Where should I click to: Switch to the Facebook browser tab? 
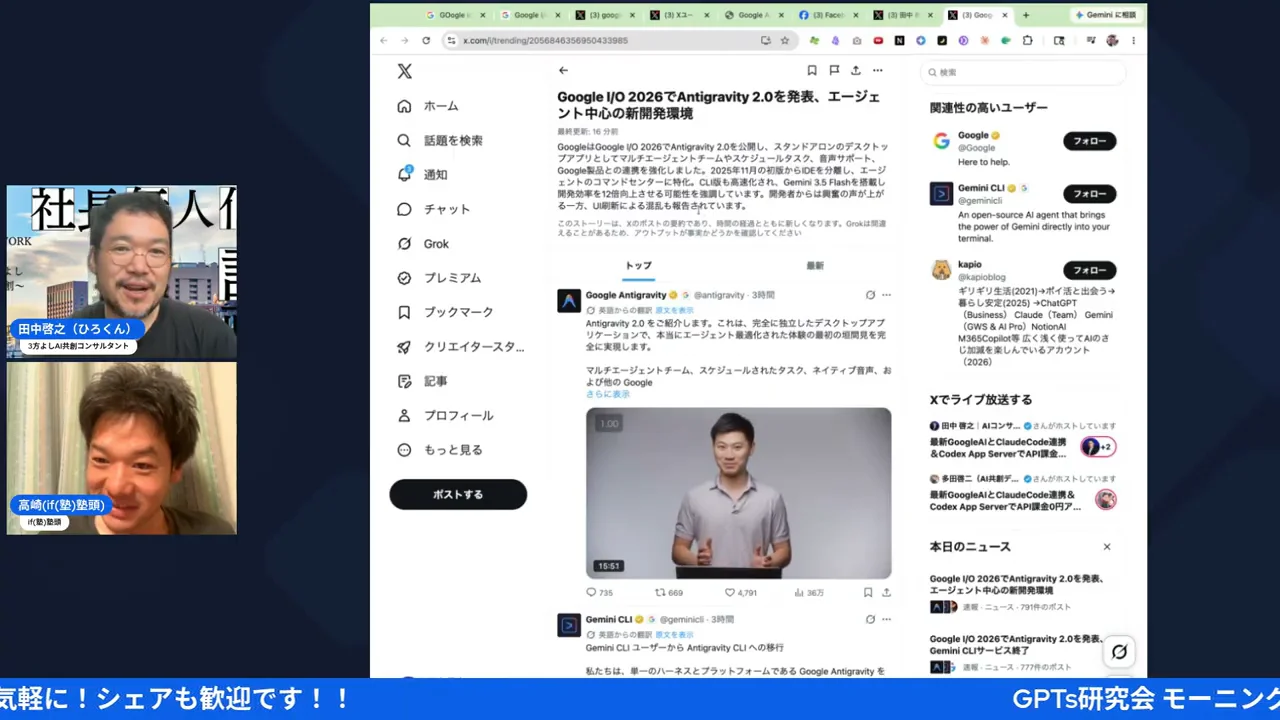828,15
